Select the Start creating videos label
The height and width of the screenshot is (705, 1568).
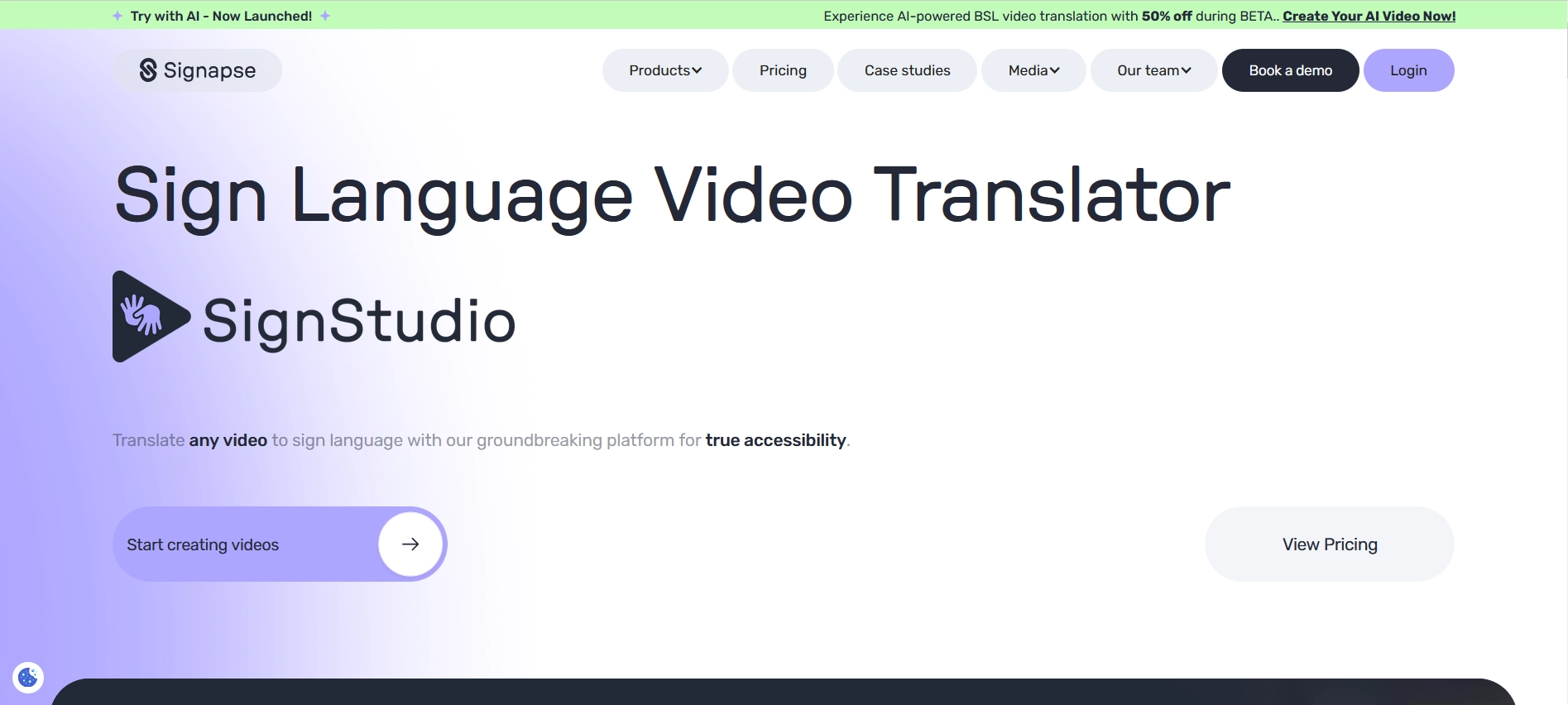click(x=203, y=544)
